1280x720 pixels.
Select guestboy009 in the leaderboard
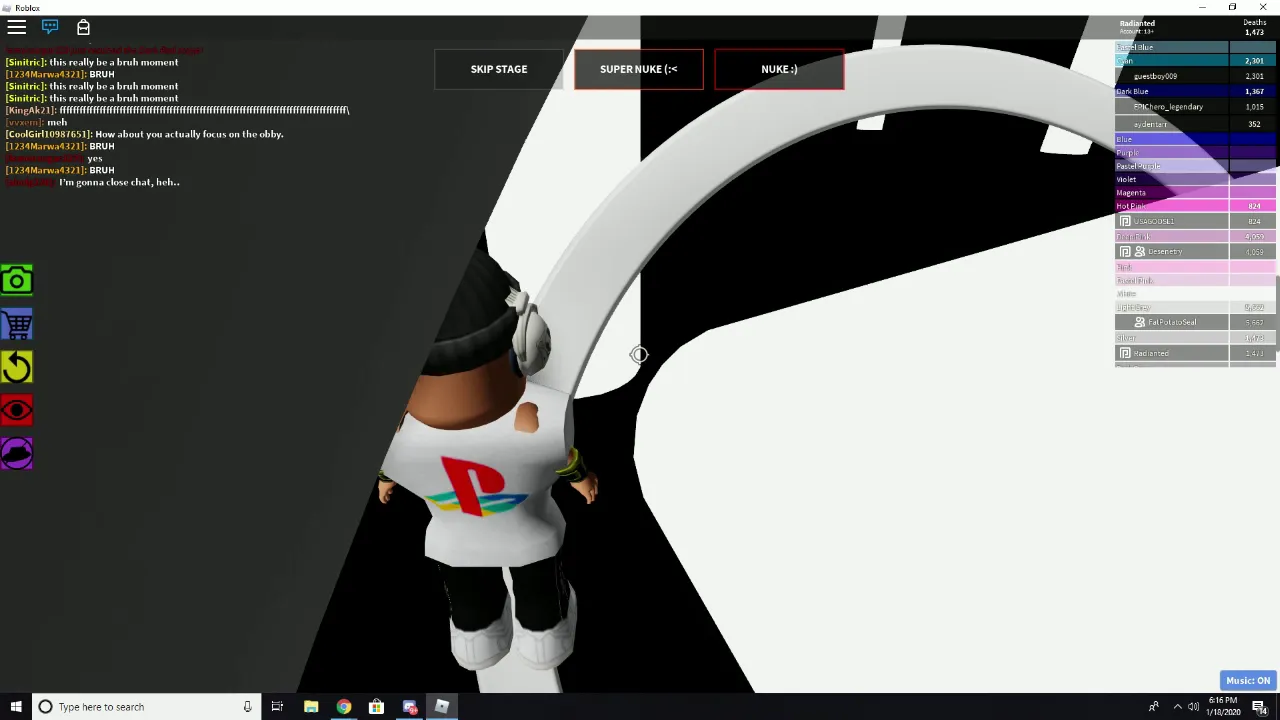(1196, 76)
